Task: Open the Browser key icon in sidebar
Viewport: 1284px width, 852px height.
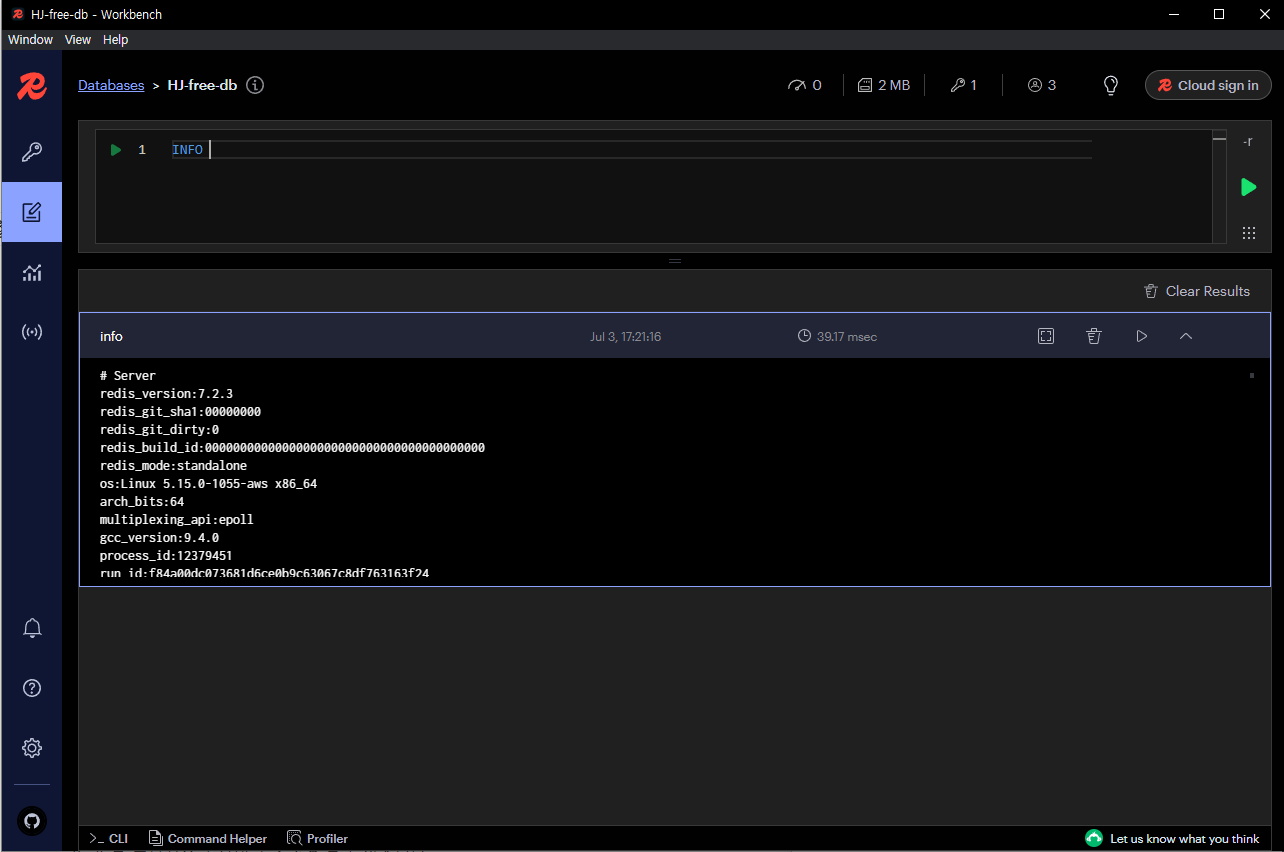Action: tap(32, 152)
